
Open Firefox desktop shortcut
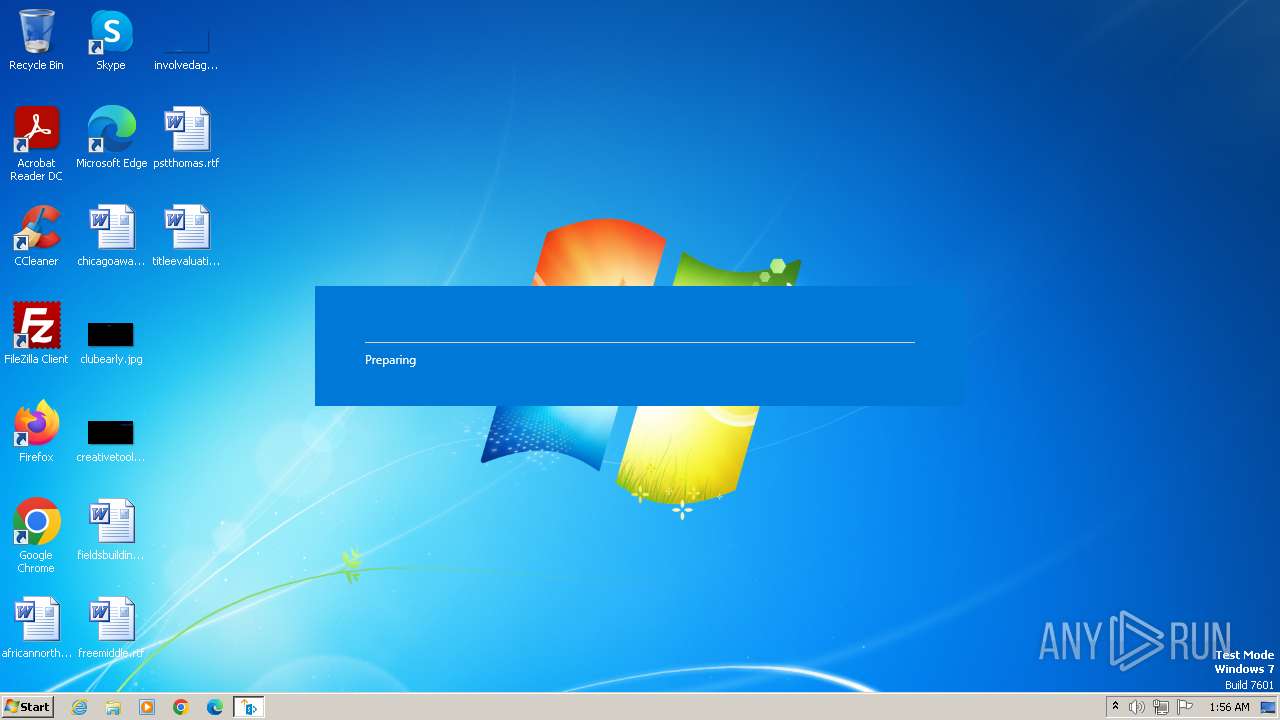(36, 432)
